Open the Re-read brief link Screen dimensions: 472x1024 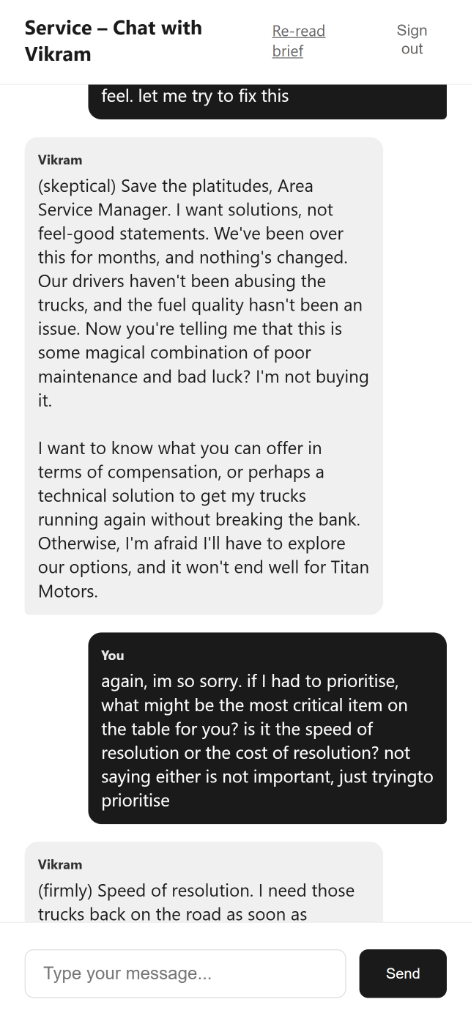point(298,40)
